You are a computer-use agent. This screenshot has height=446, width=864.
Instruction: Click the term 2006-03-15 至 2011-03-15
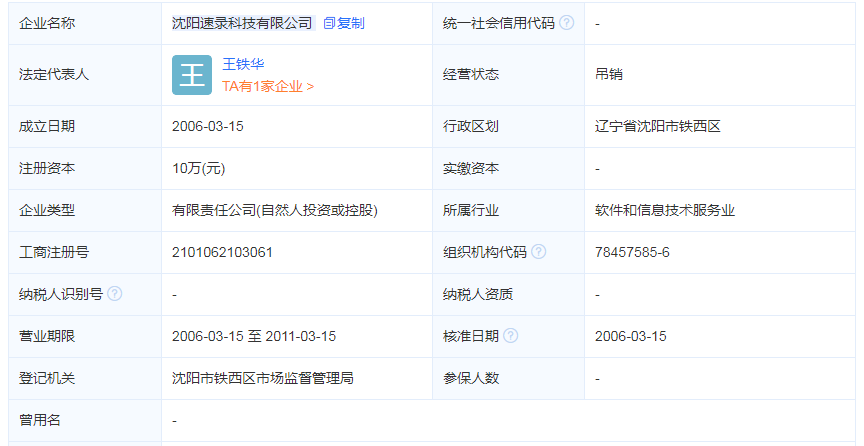pos(254,336)
